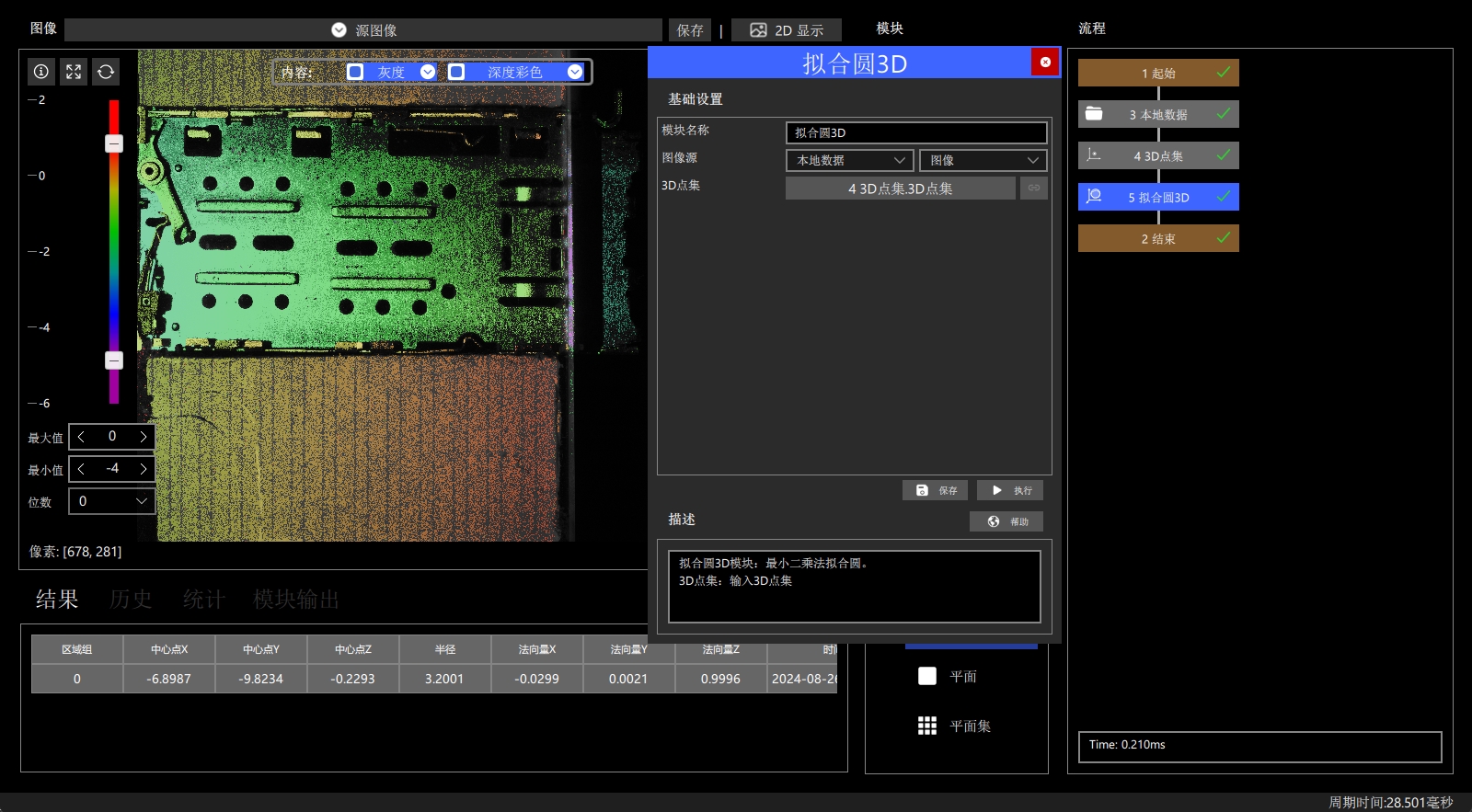The width and height of the screenshot is (1472, 812).
Task: Click the refresh image icon
Action: click(106, 72)
